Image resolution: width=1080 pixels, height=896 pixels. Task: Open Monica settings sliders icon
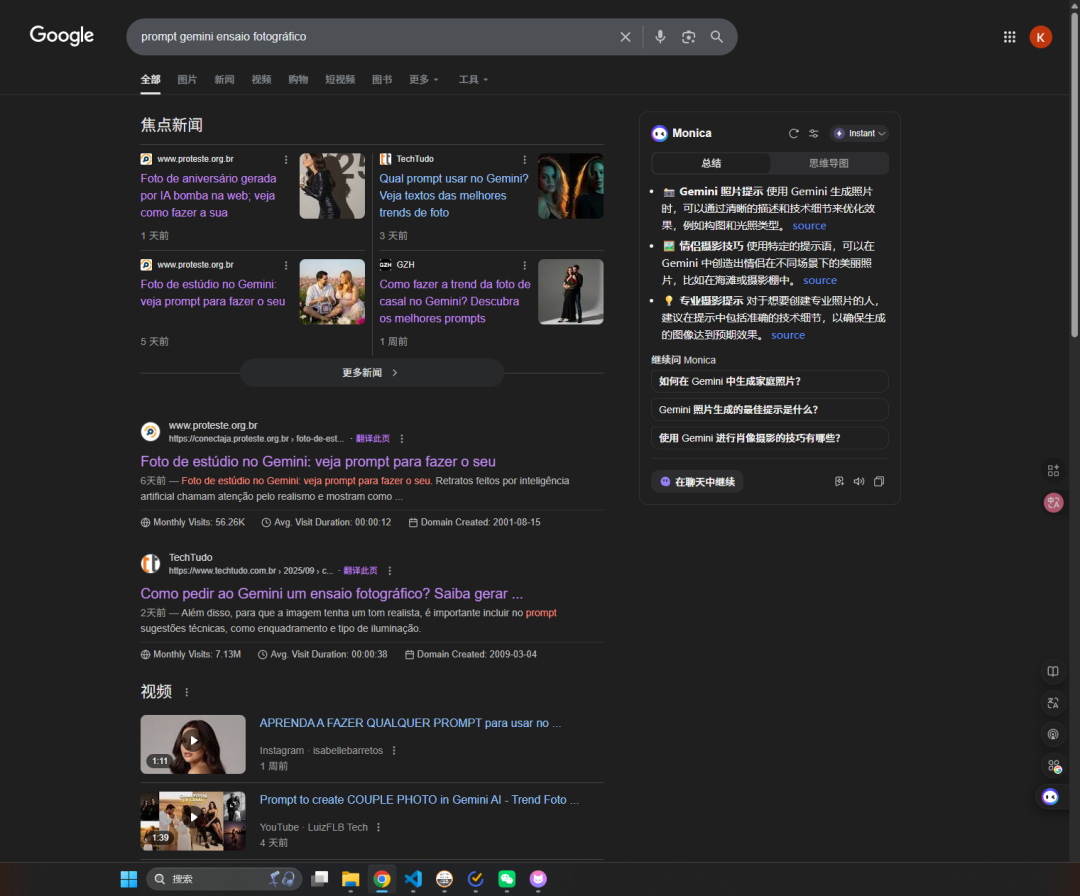[813, 134]
